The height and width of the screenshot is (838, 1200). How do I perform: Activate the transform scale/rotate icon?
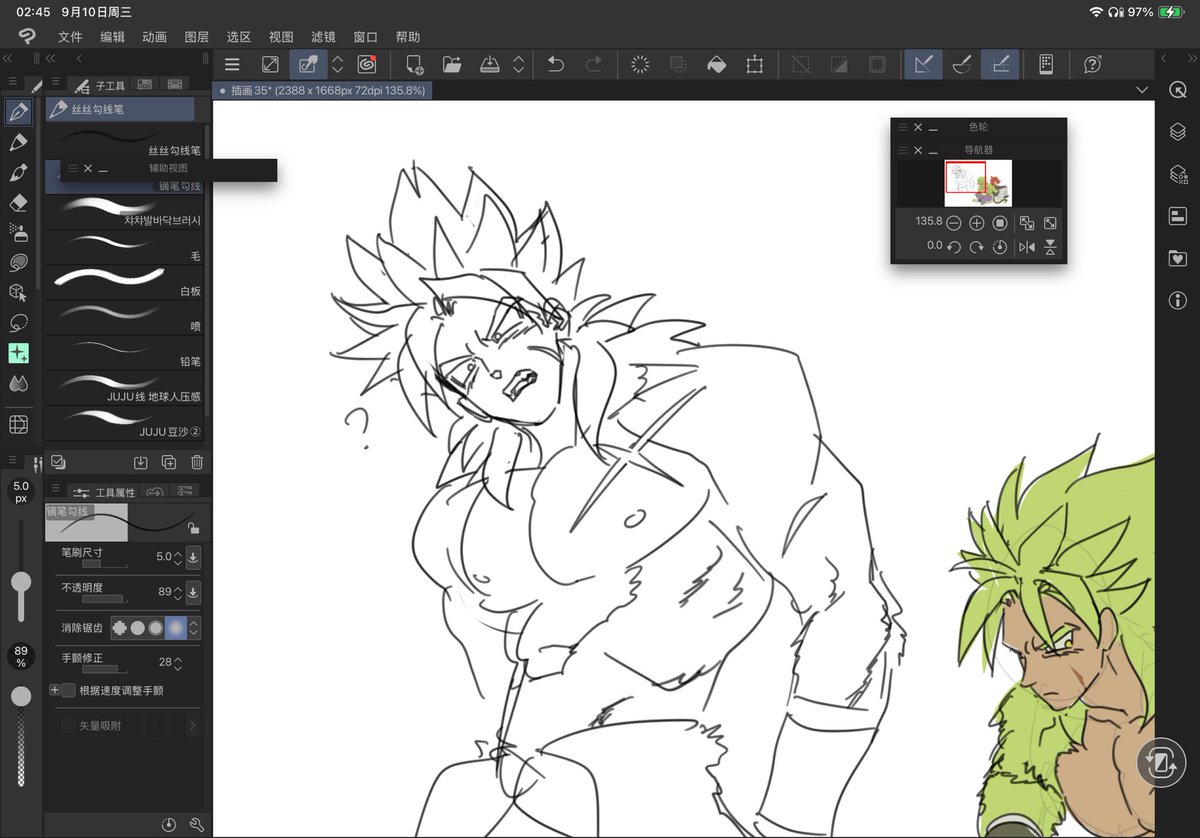point(754,64)
